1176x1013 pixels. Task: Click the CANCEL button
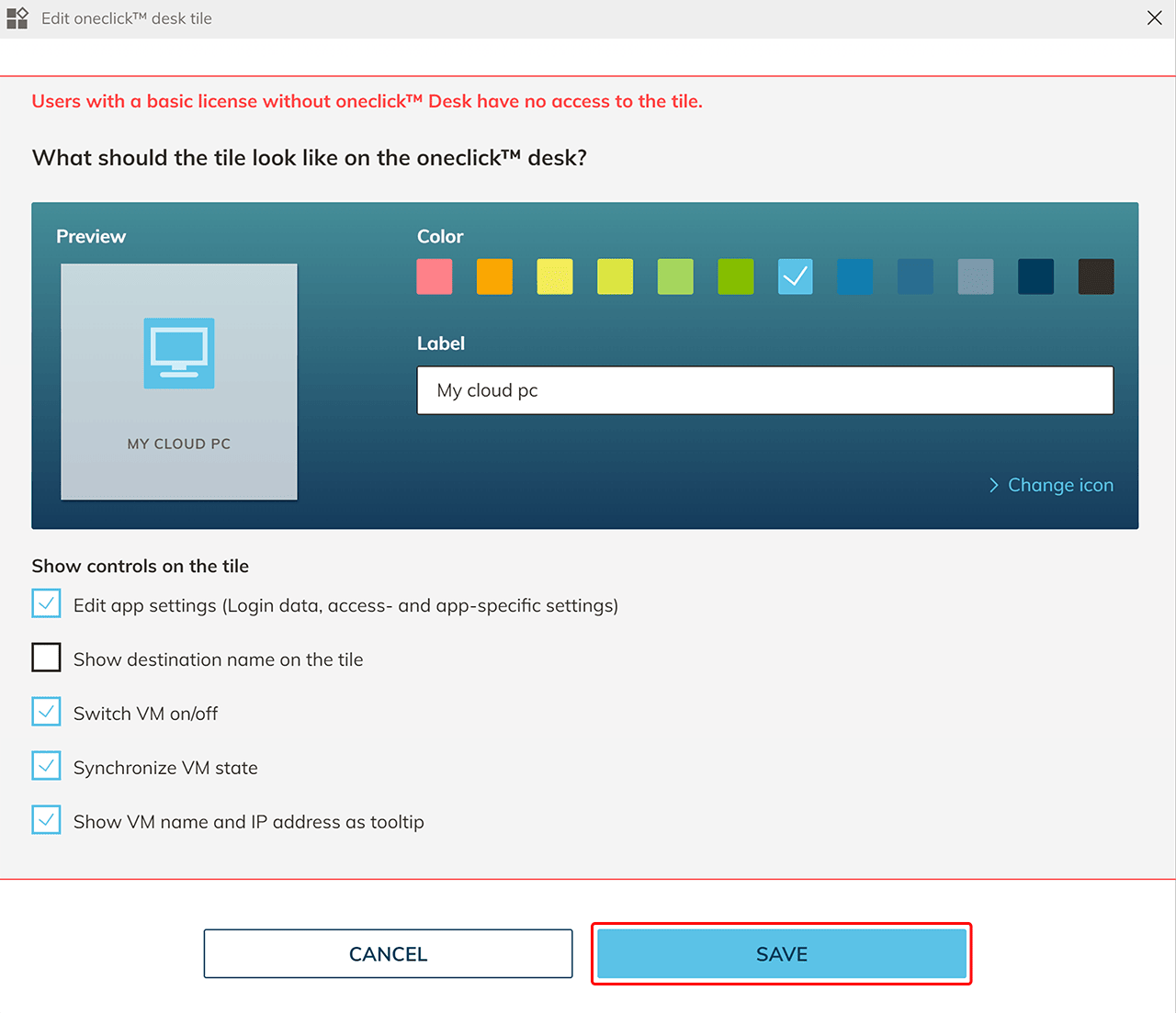coord(388,953)
